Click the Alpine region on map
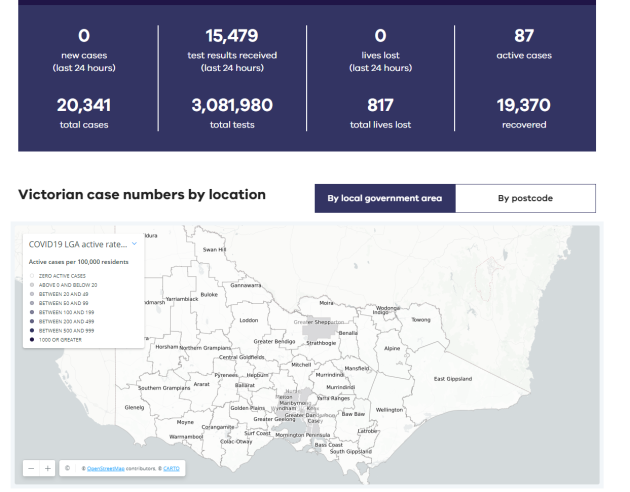 392,349
